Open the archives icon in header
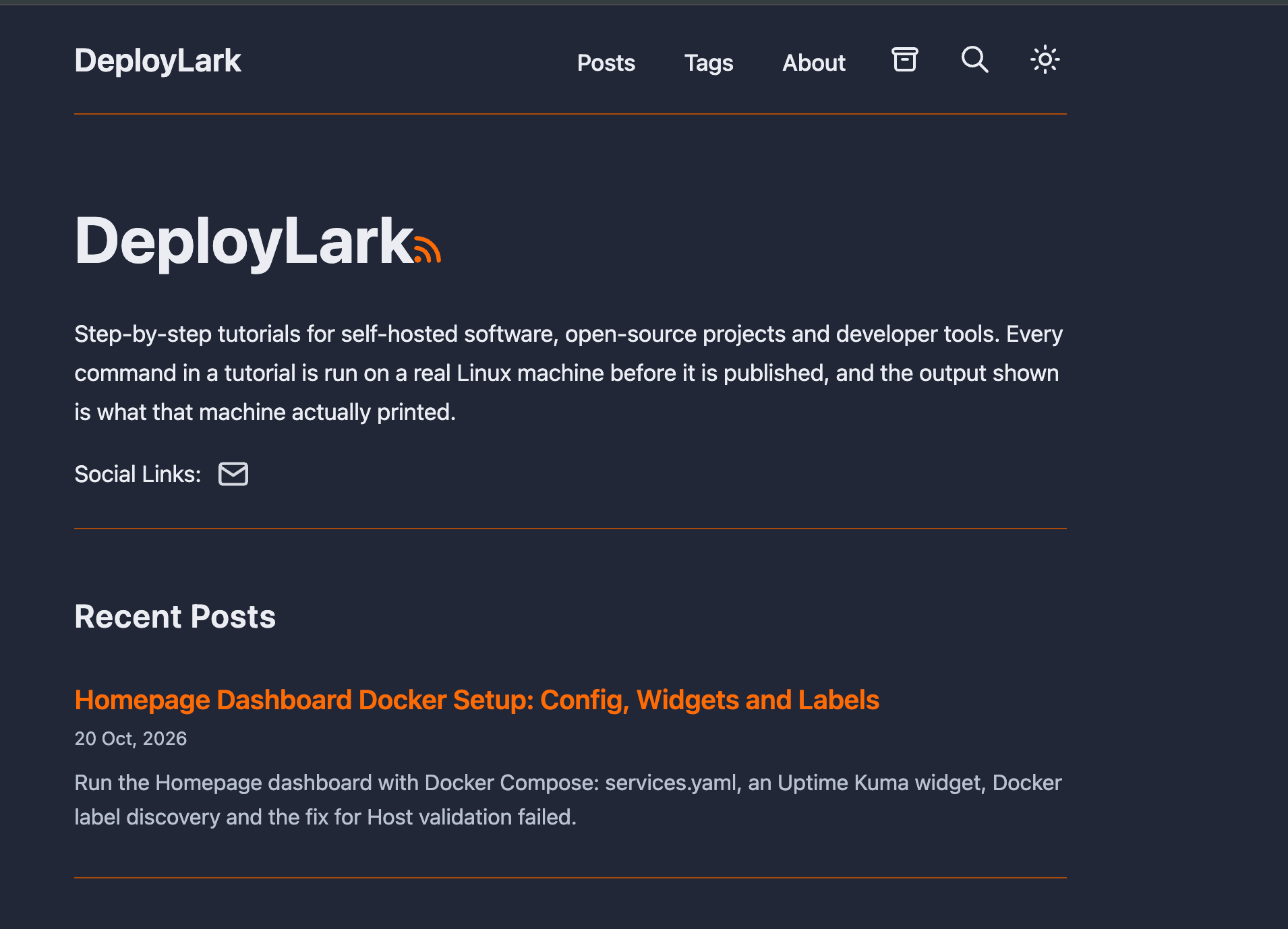Screen dimensions: 1288x929 click(904, 60)
